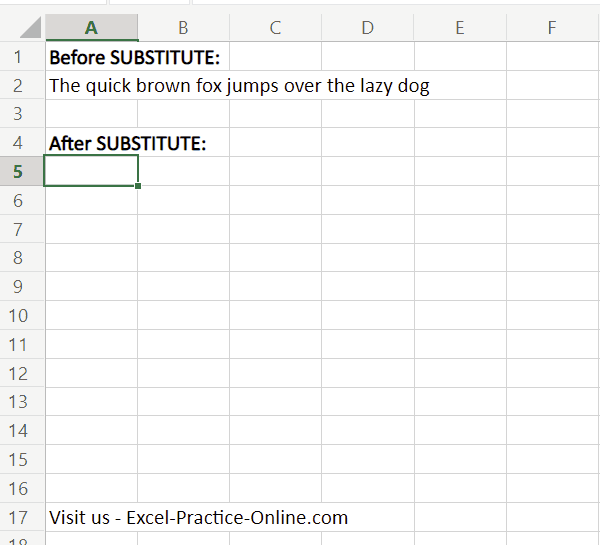Viewport: 600px width, 545px height.
Task: Click the "After SUBSTITUTE:" cell
Action: (x=91, y=144)
